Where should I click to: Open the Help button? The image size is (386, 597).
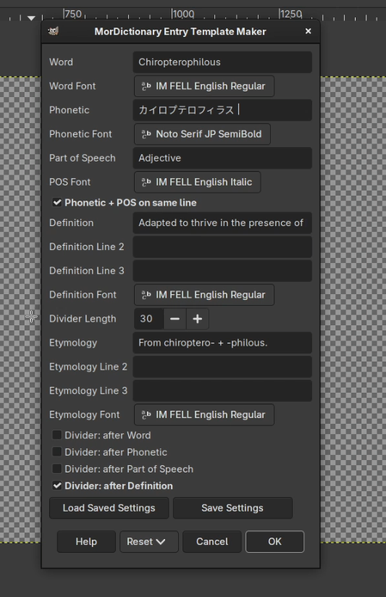click(86, 541)
